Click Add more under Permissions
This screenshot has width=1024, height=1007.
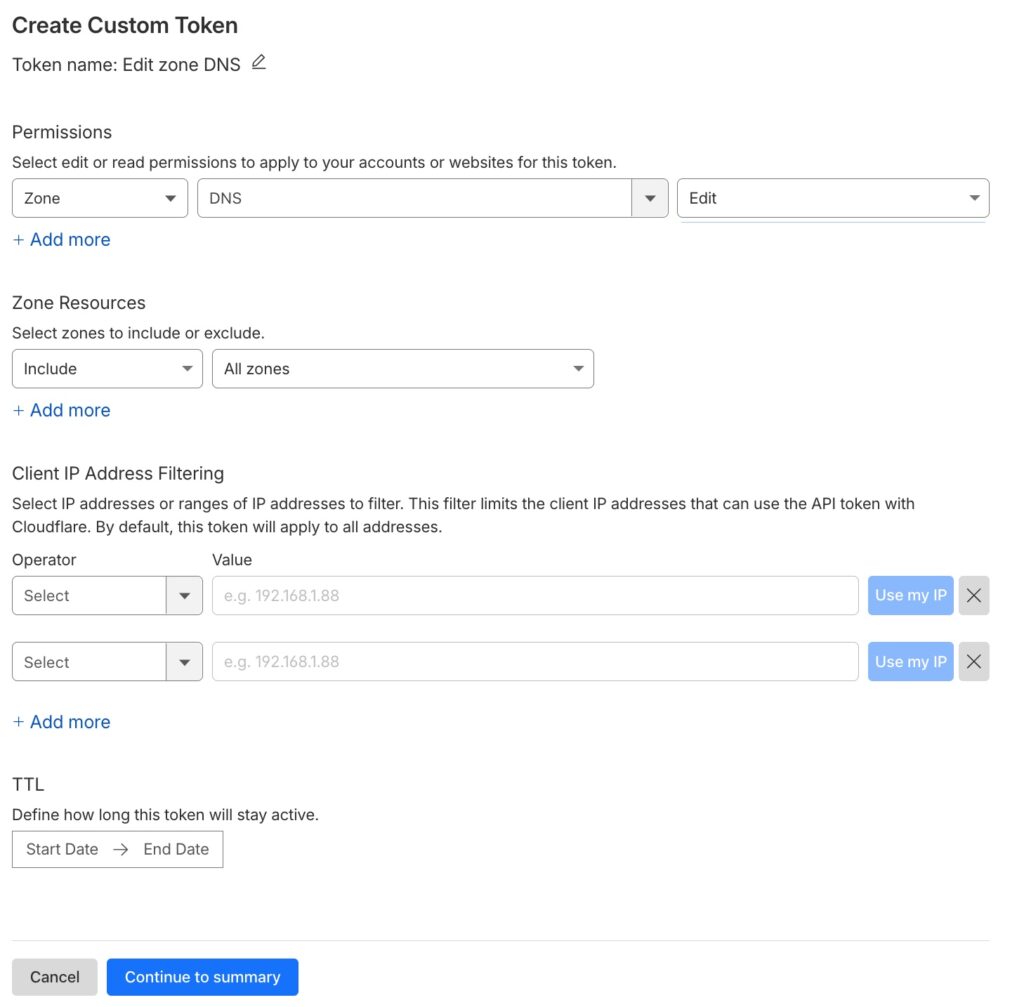(62, 240)
